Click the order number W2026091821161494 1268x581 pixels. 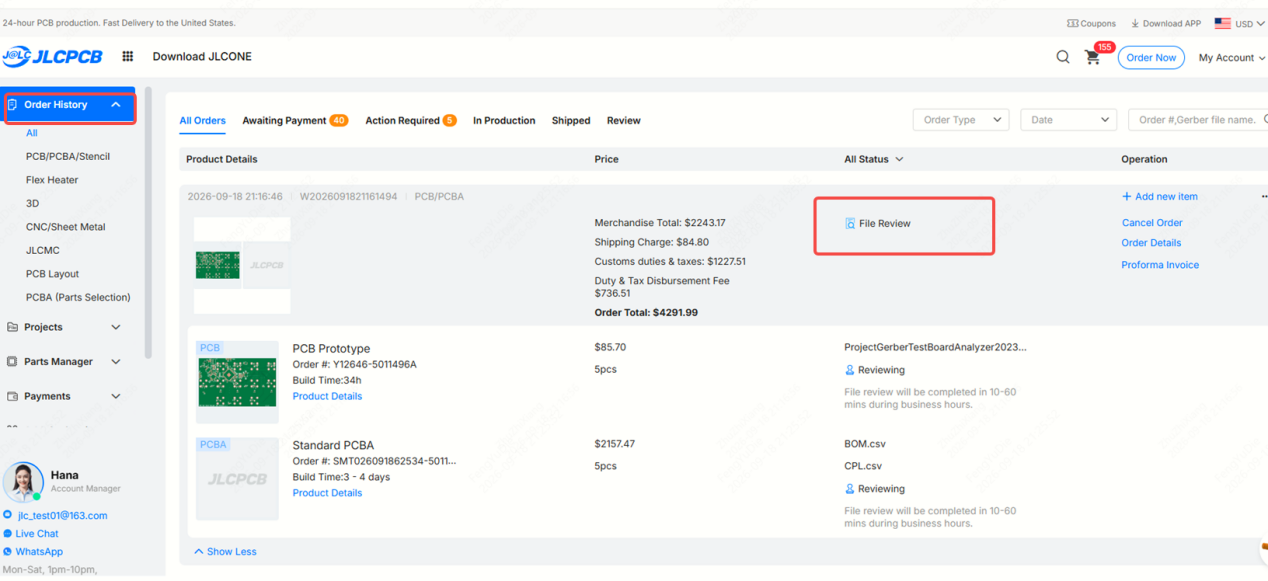point(348,197)
